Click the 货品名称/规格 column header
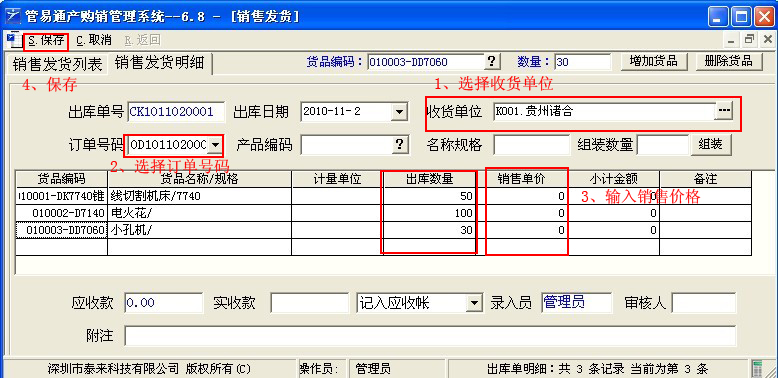This screenshot has width=778, height=378. coord(199,179)
